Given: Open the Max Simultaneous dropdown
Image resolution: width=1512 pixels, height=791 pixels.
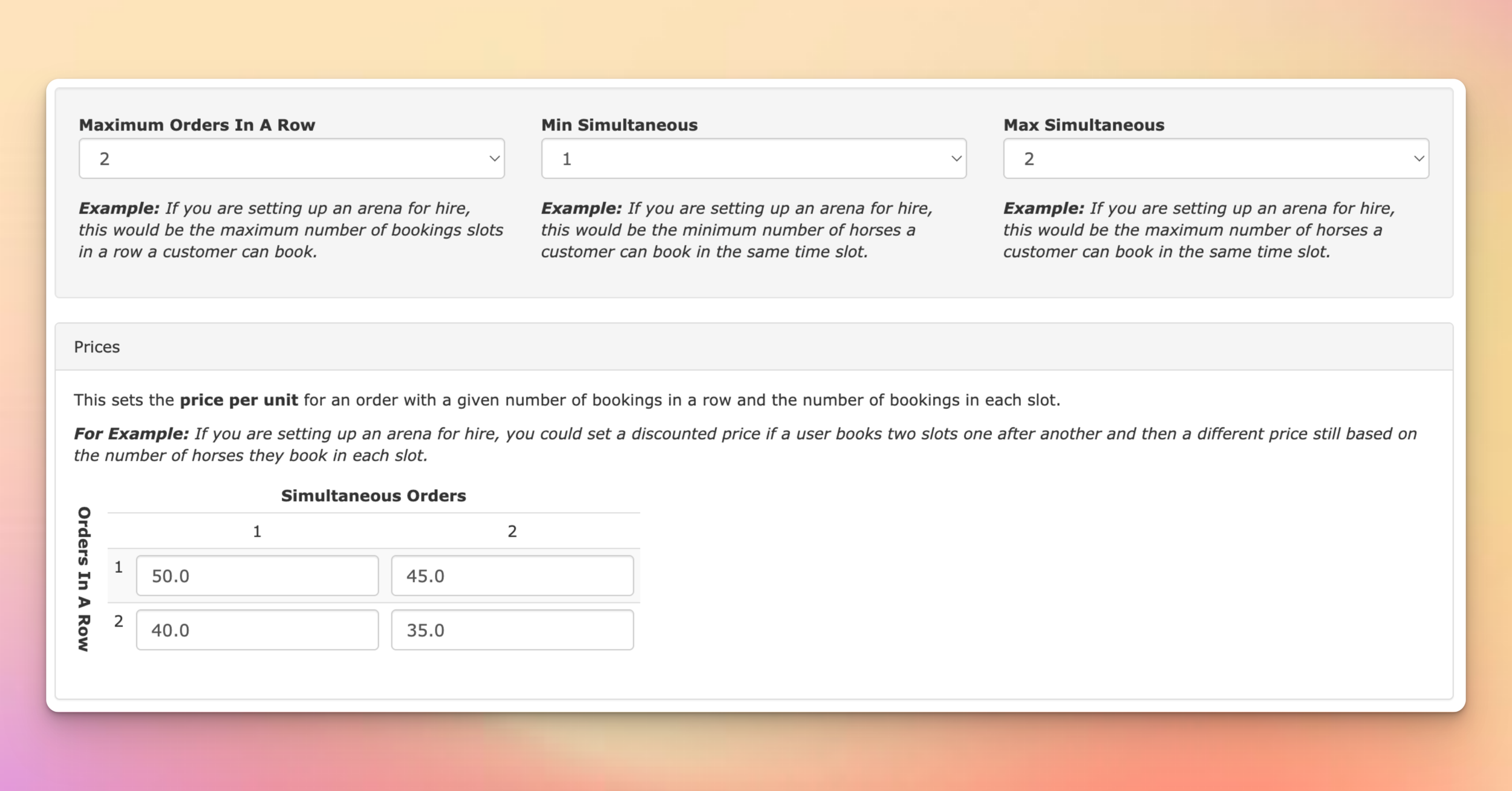Looking at the screenshot, I should pos(1216,158).
